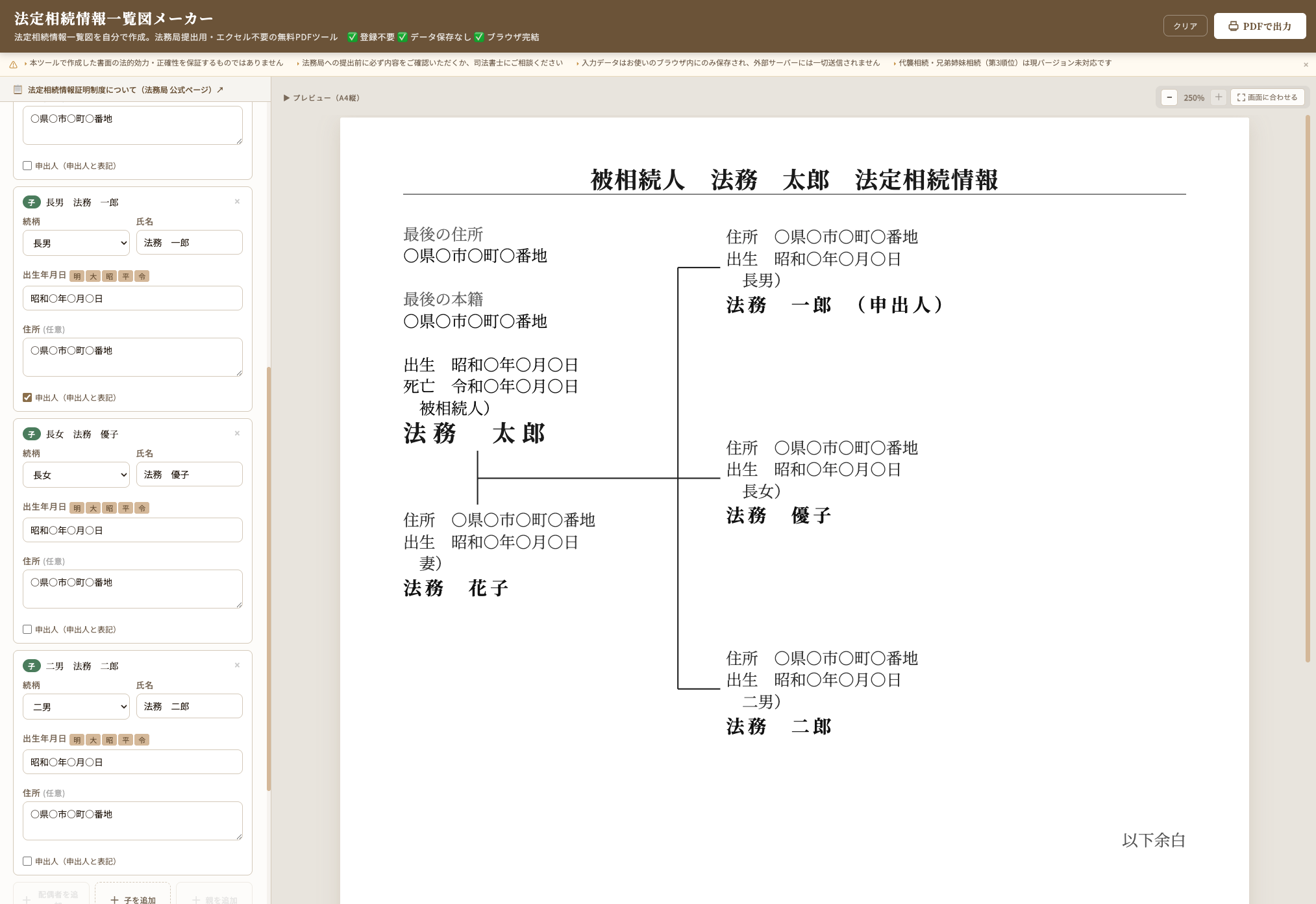The width and height of the screenshot is (1316, 904).
Task: Open the 続柄 dropdown showing 長女
Action: click(x=76, y=474)
